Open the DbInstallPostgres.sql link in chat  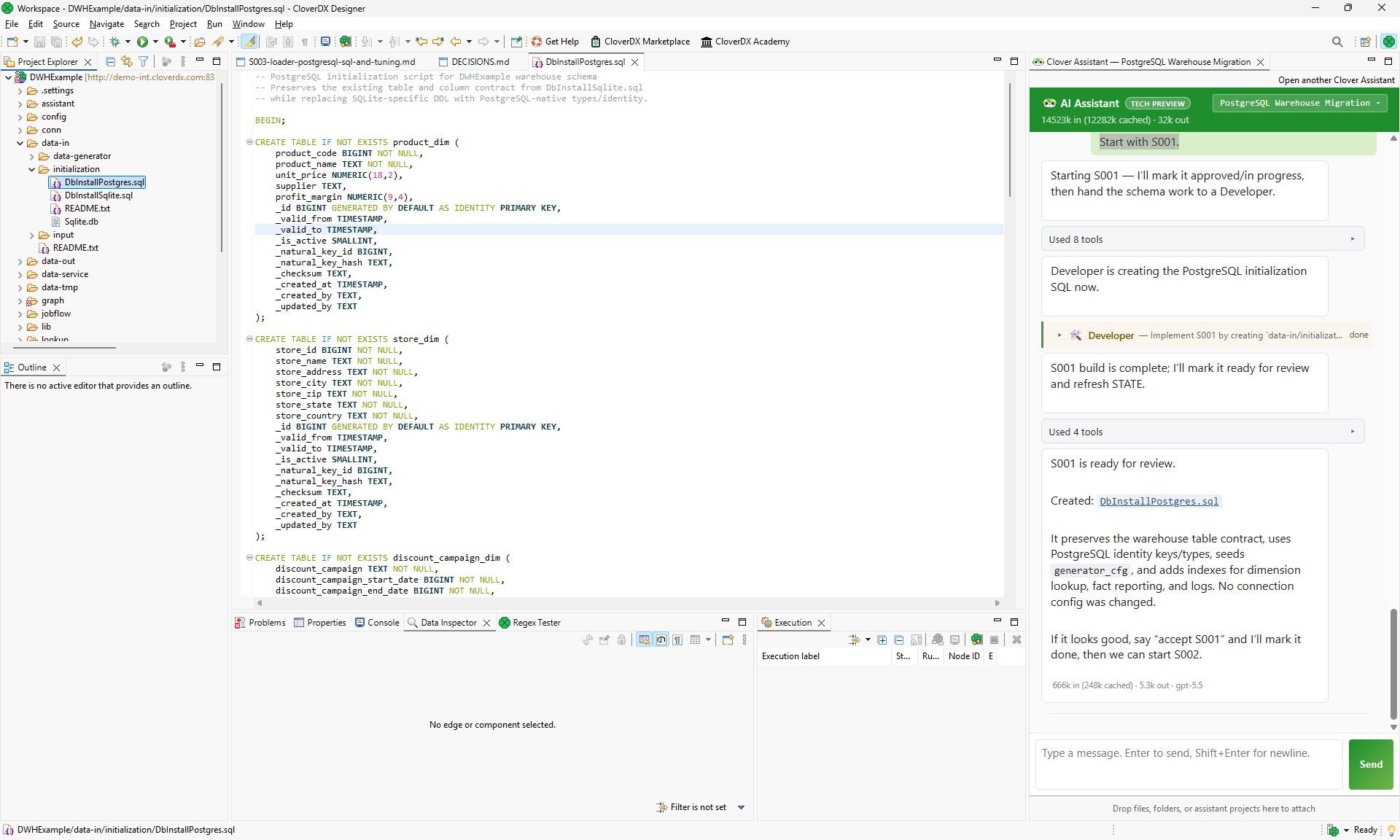[1159, 501]
